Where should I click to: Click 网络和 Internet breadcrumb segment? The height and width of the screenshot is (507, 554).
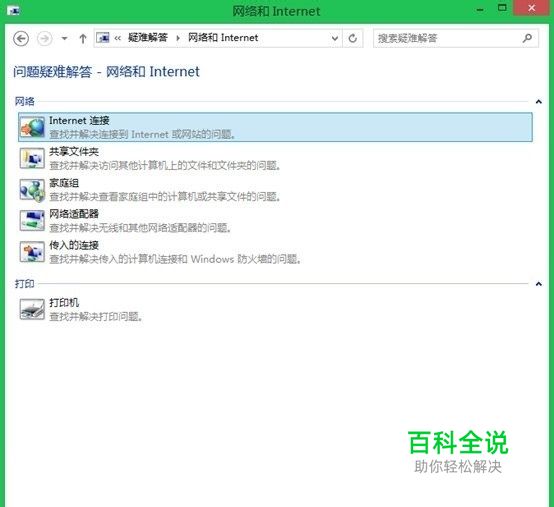point(223,37)
